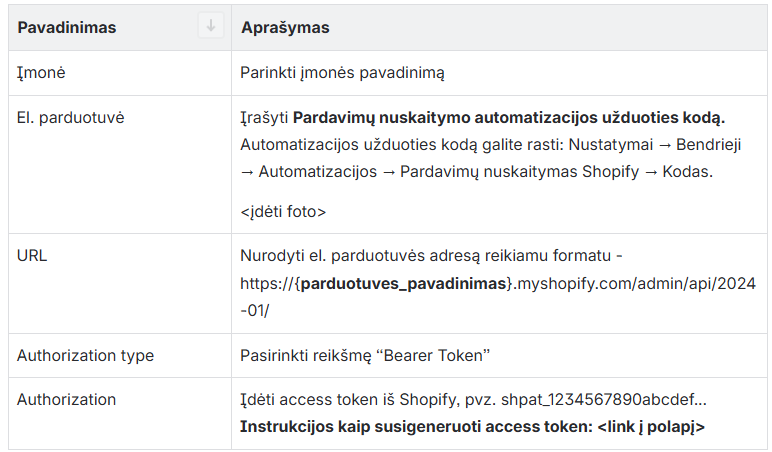Select the Aprašymas column header
The image size is (772, 452).
[285, 28]
